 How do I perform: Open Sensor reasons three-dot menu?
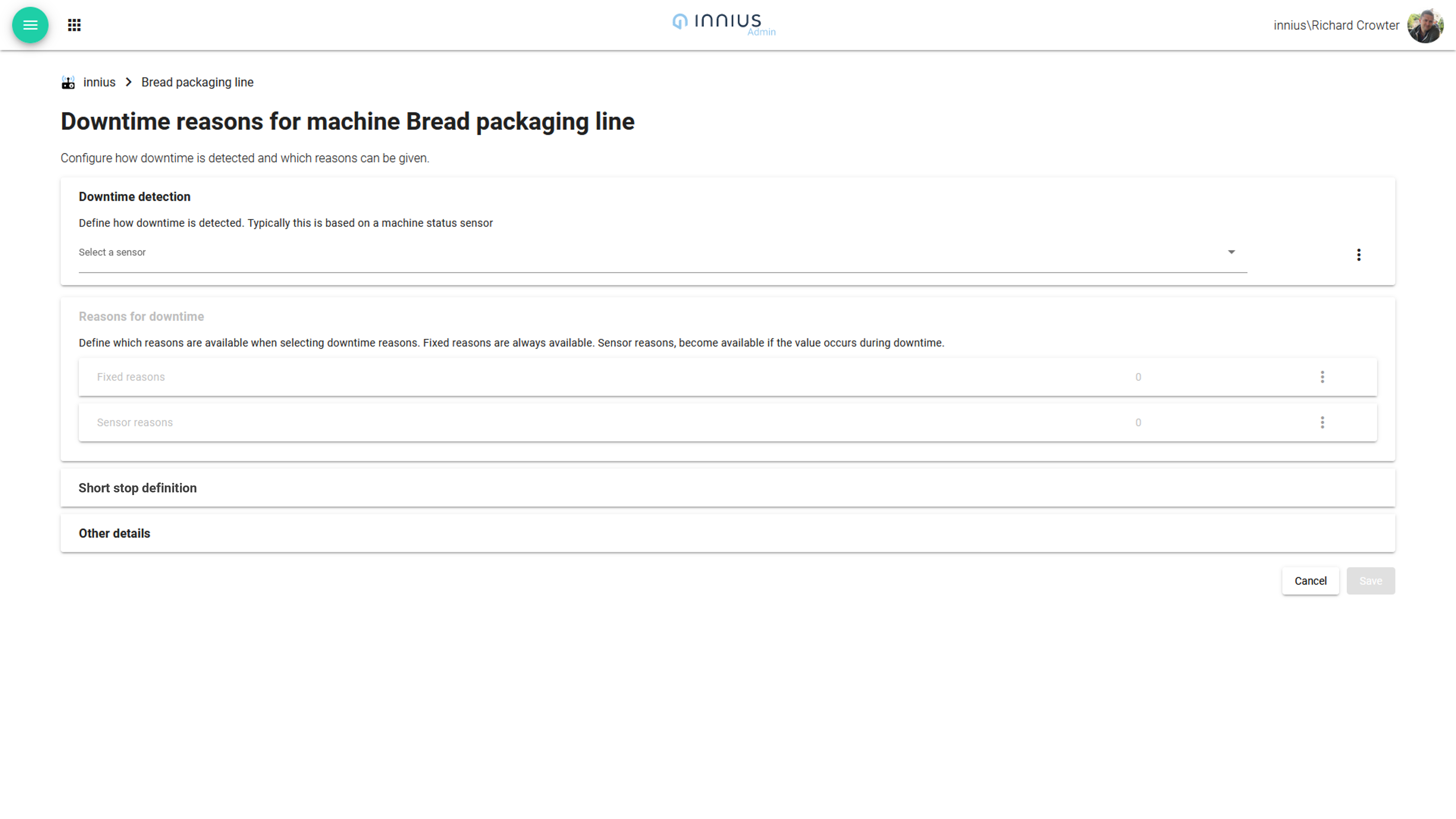(1322, 423)
